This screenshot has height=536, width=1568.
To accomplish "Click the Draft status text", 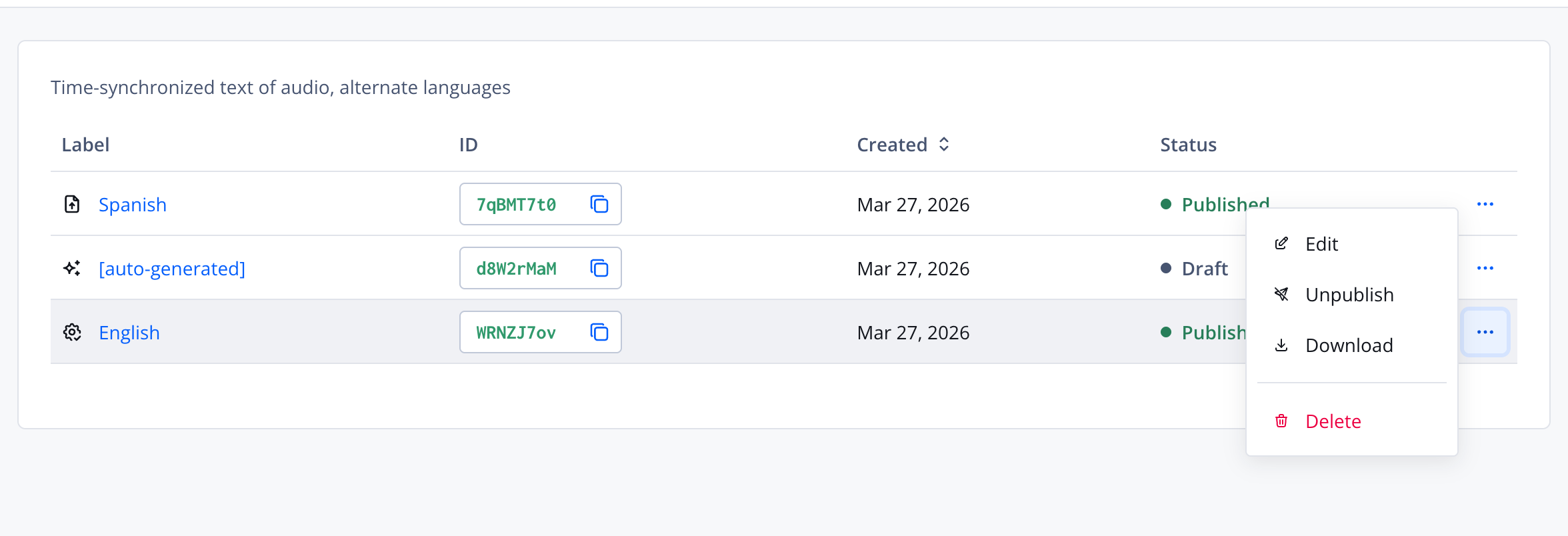I will (x=1205, y=269).
